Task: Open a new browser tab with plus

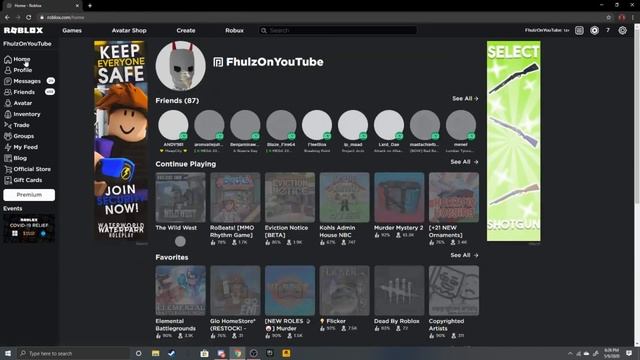Action: tap(90, 6)
